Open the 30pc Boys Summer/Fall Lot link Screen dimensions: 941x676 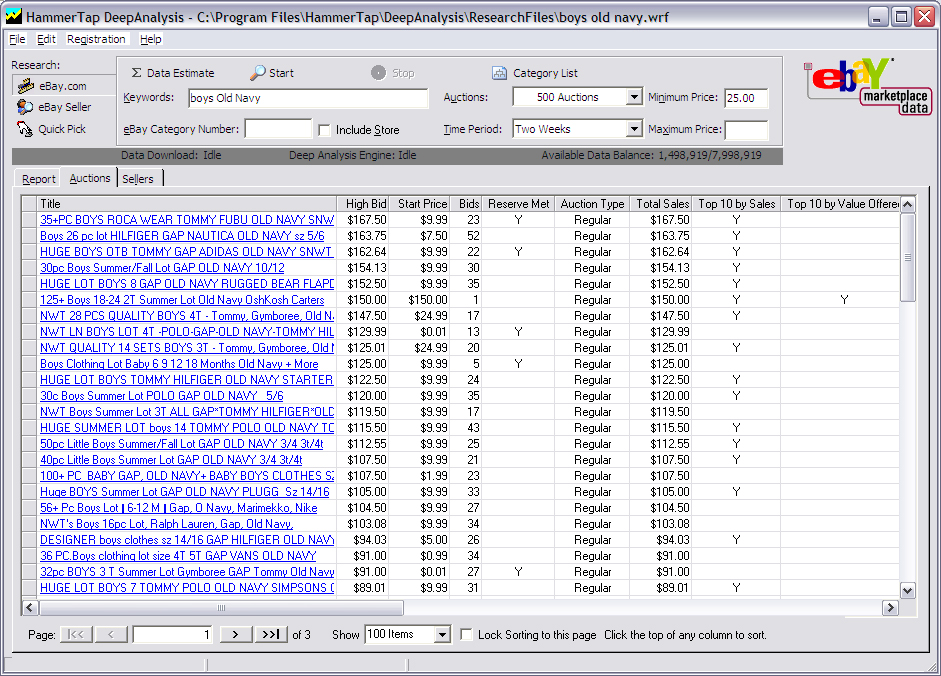point(162,268)
